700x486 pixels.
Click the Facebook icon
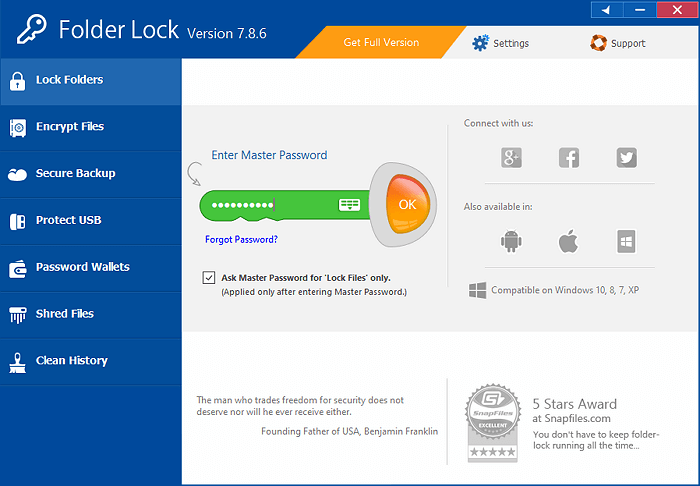(569, 157)
